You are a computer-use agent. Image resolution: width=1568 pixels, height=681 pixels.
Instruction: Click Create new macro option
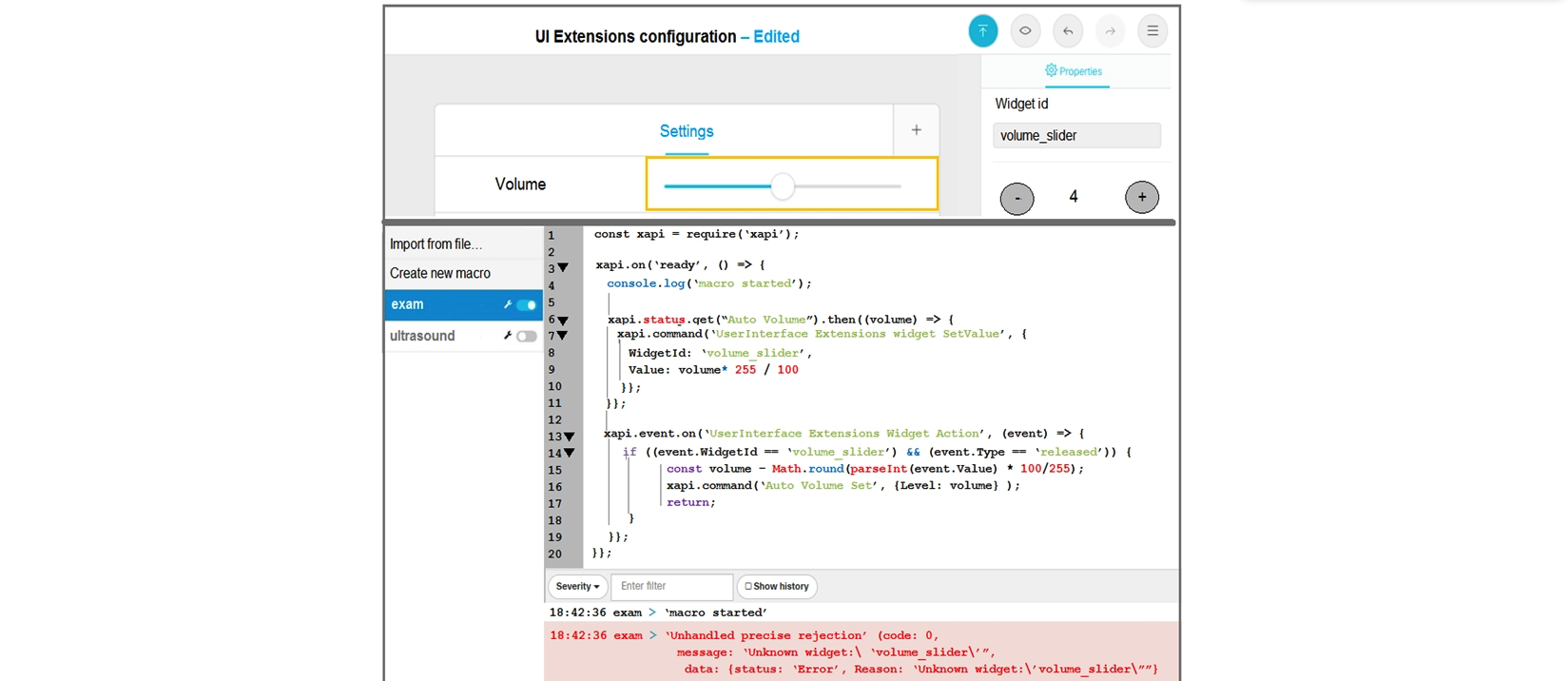(x=440, y=273)
